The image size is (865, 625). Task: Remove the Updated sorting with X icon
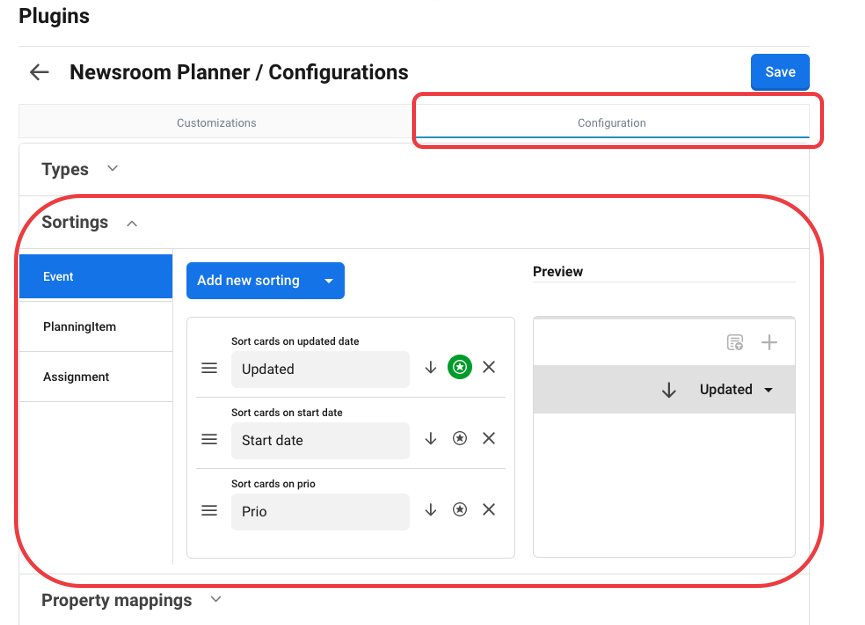tap(489, 367)
